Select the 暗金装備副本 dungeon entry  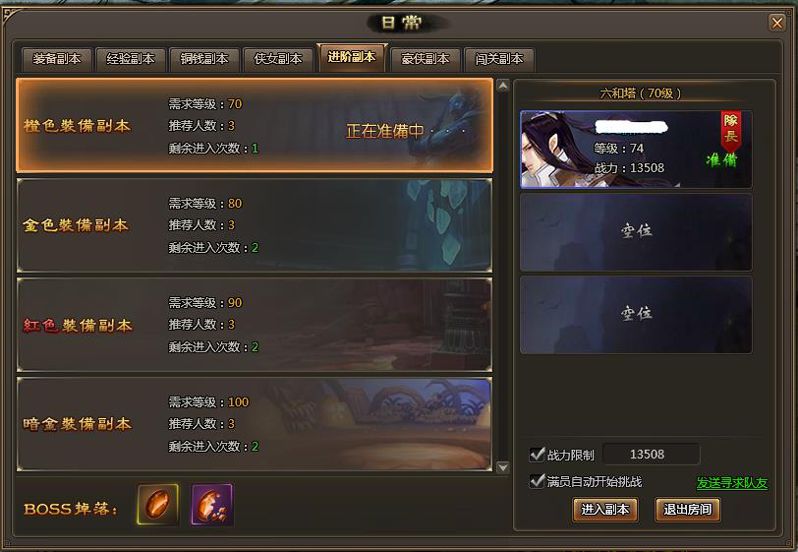tap(254, 424)
